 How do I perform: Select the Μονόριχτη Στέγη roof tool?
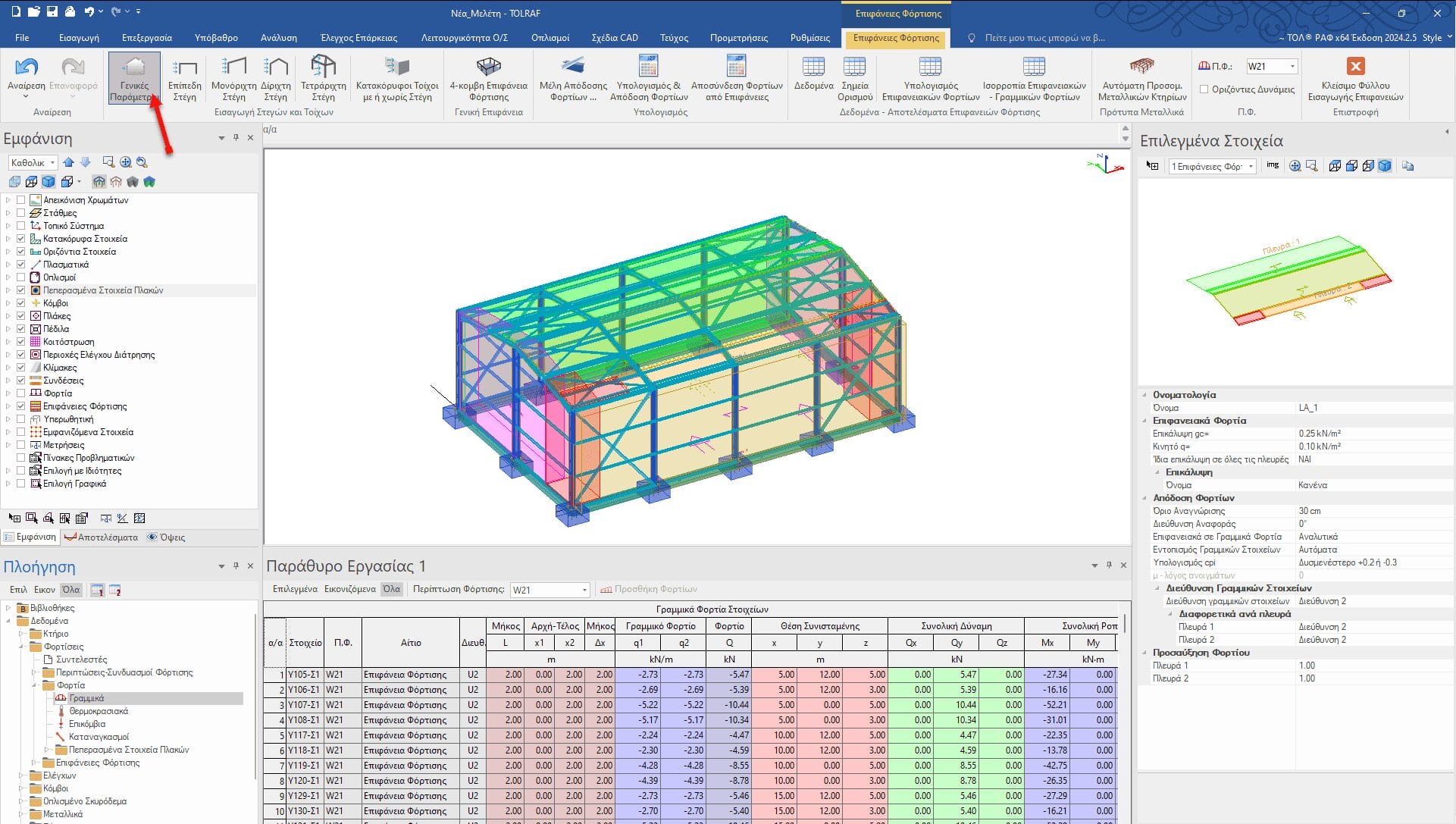click(x=233, y=68)
